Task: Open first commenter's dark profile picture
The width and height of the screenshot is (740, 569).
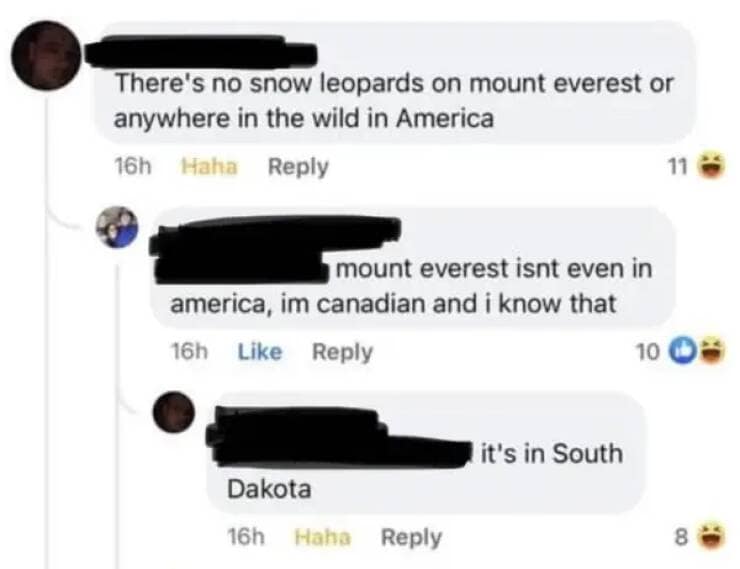Action: 46,55
